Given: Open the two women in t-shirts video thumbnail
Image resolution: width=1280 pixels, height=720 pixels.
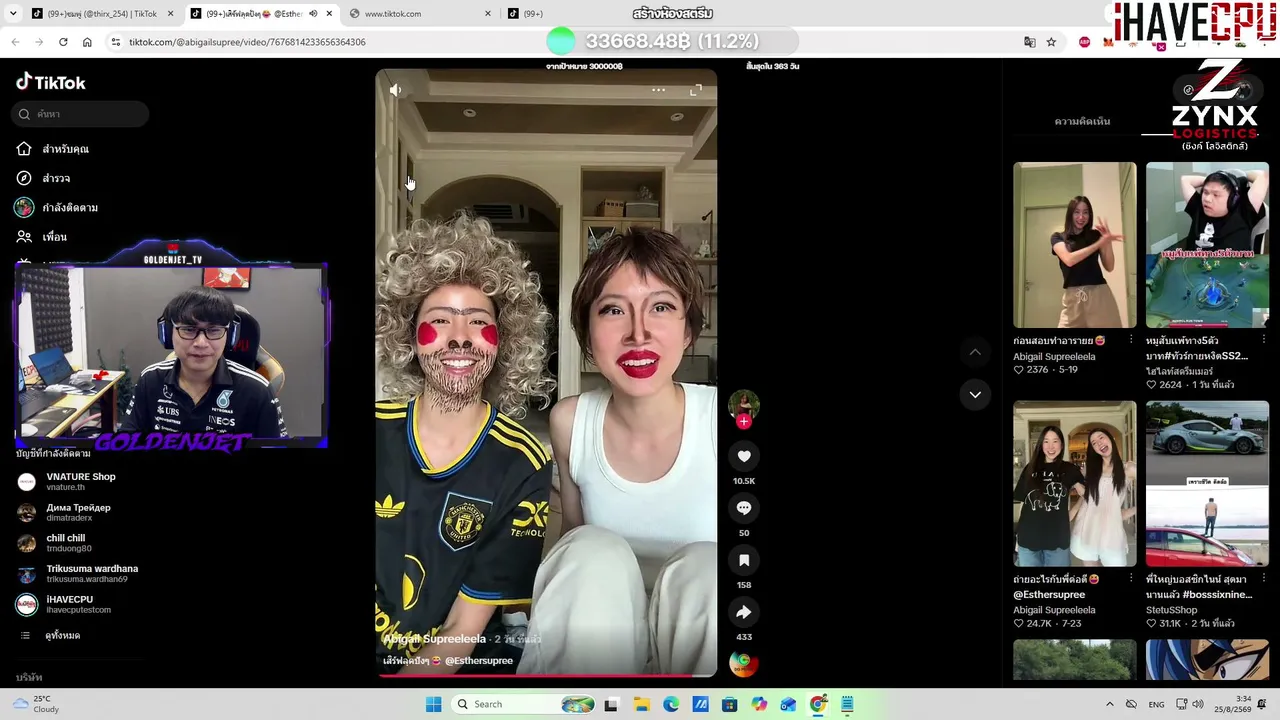Looking at the screenshot, I should click(x=1075, y=484).
